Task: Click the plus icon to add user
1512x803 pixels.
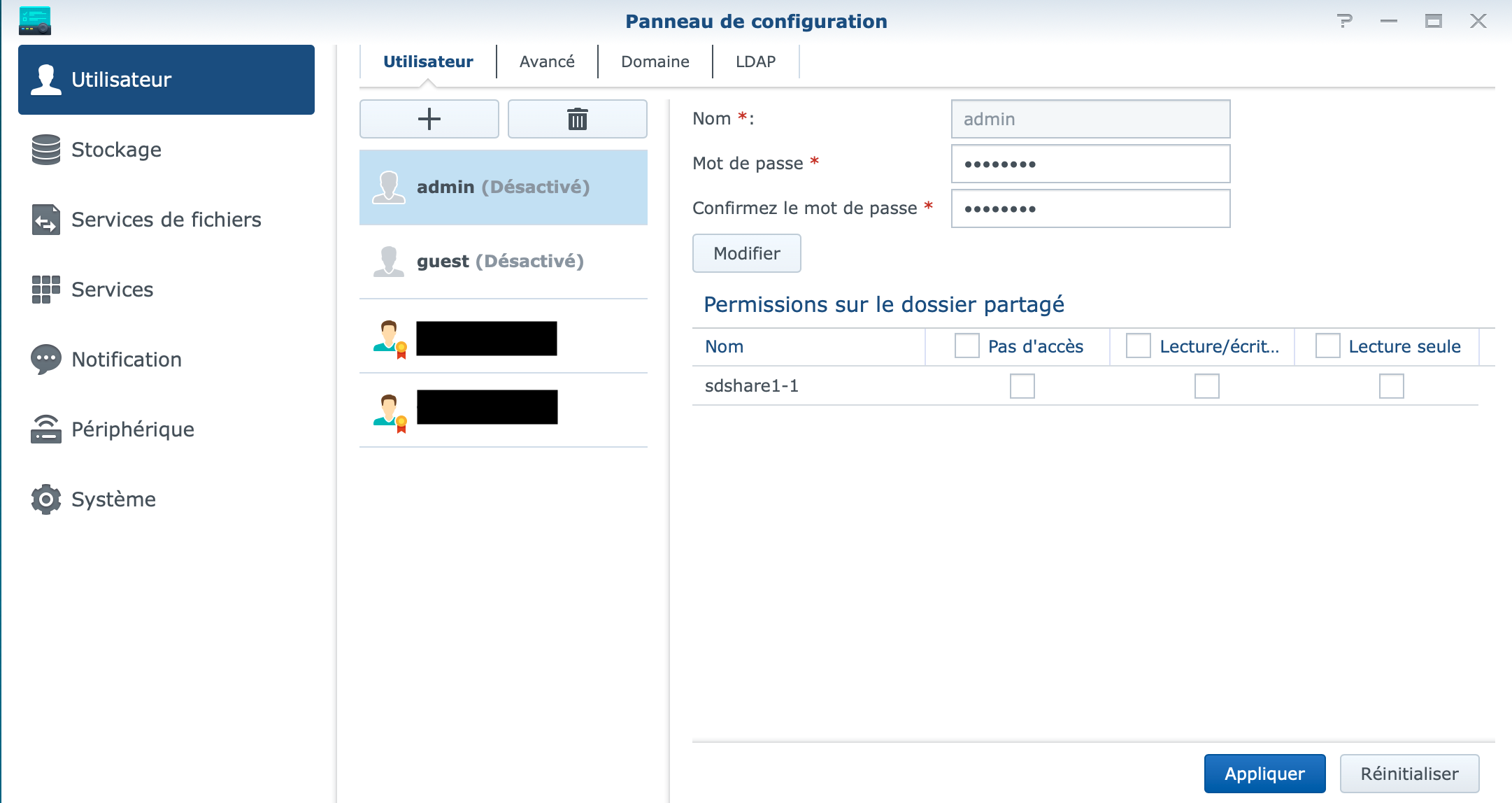Action: [429, 119]
